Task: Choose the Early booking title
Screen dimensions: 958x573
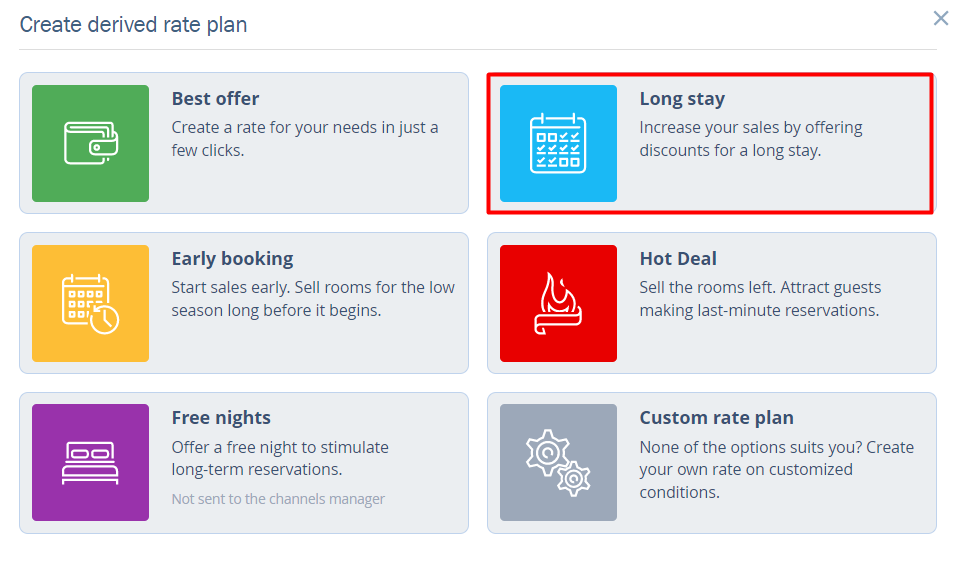Action: tap(232, 258)
